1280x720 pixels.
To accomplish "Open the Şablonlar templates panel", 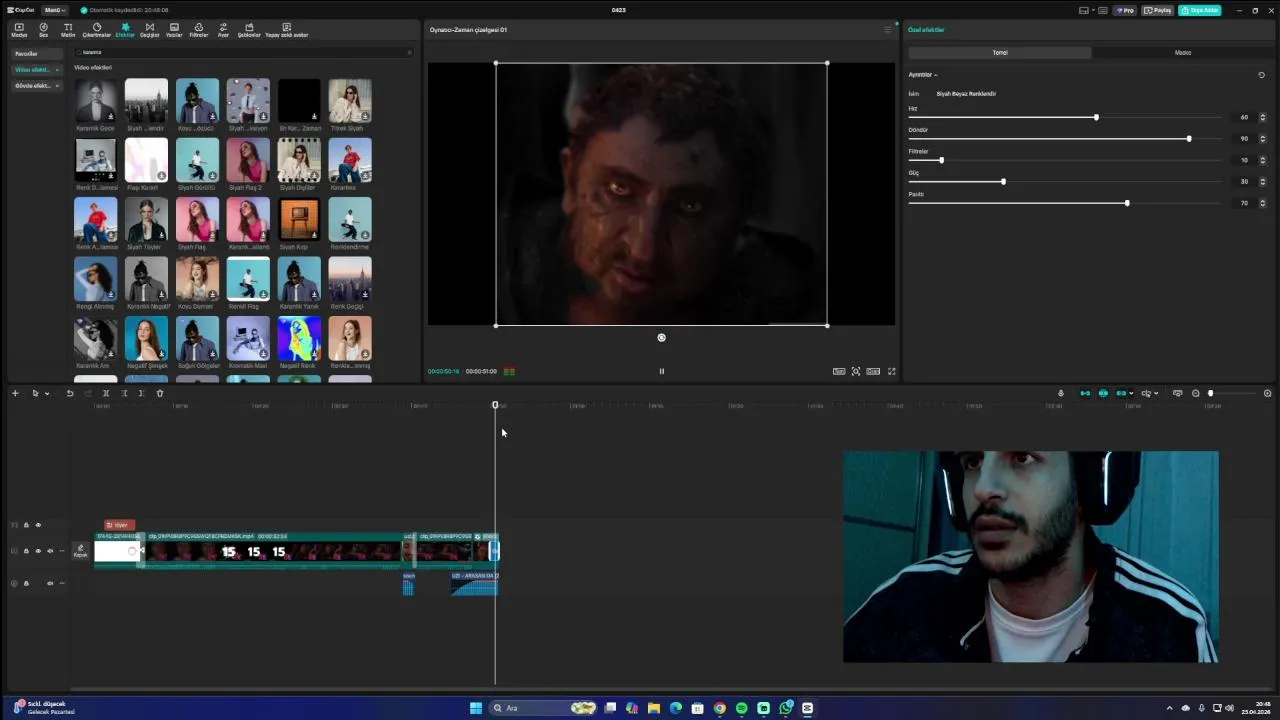I will 249,30.
